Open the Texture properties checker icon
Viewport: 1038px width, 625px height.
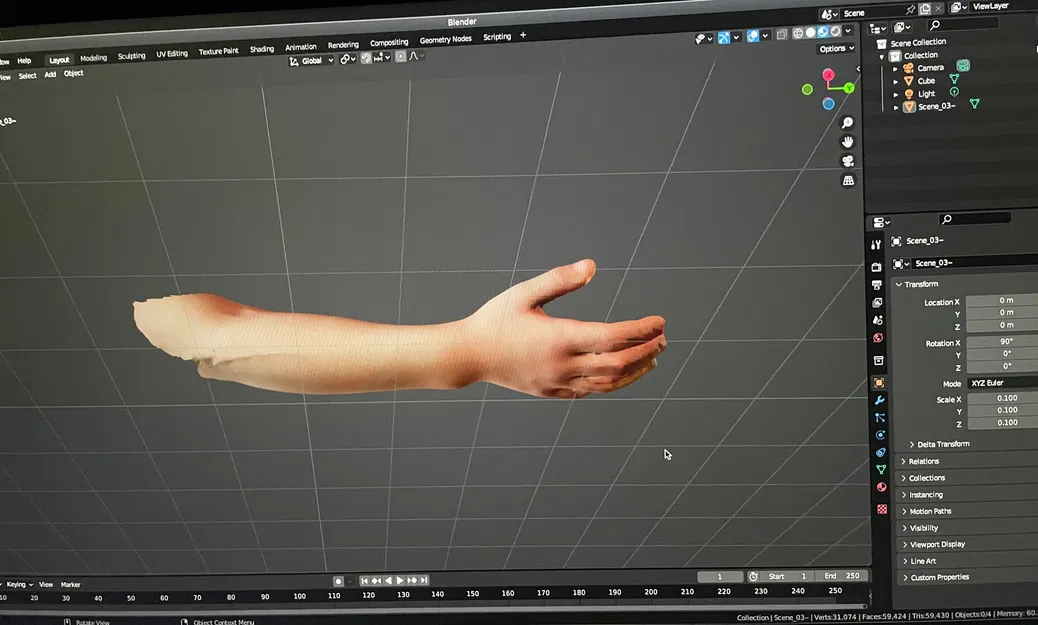(882, 509)
